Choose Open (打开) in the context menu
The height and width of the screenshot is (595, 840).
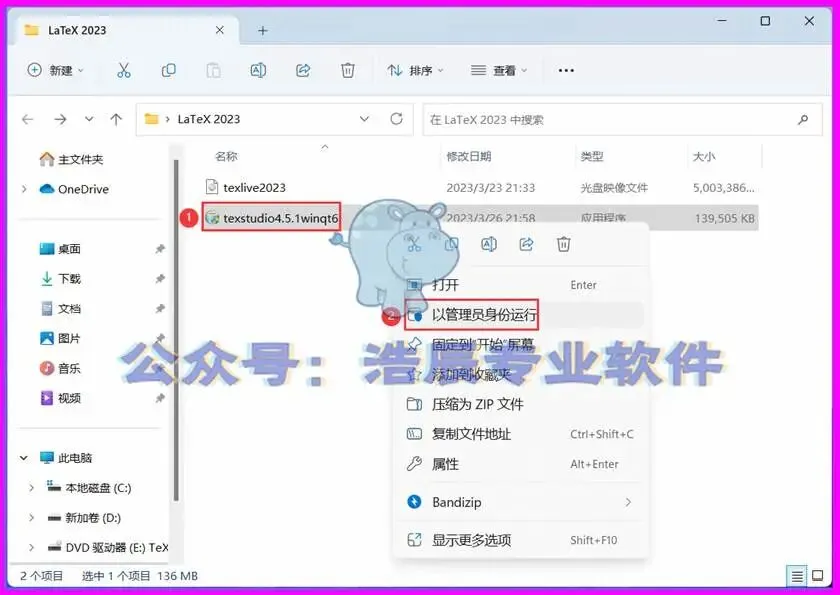[x=522, y=285]
